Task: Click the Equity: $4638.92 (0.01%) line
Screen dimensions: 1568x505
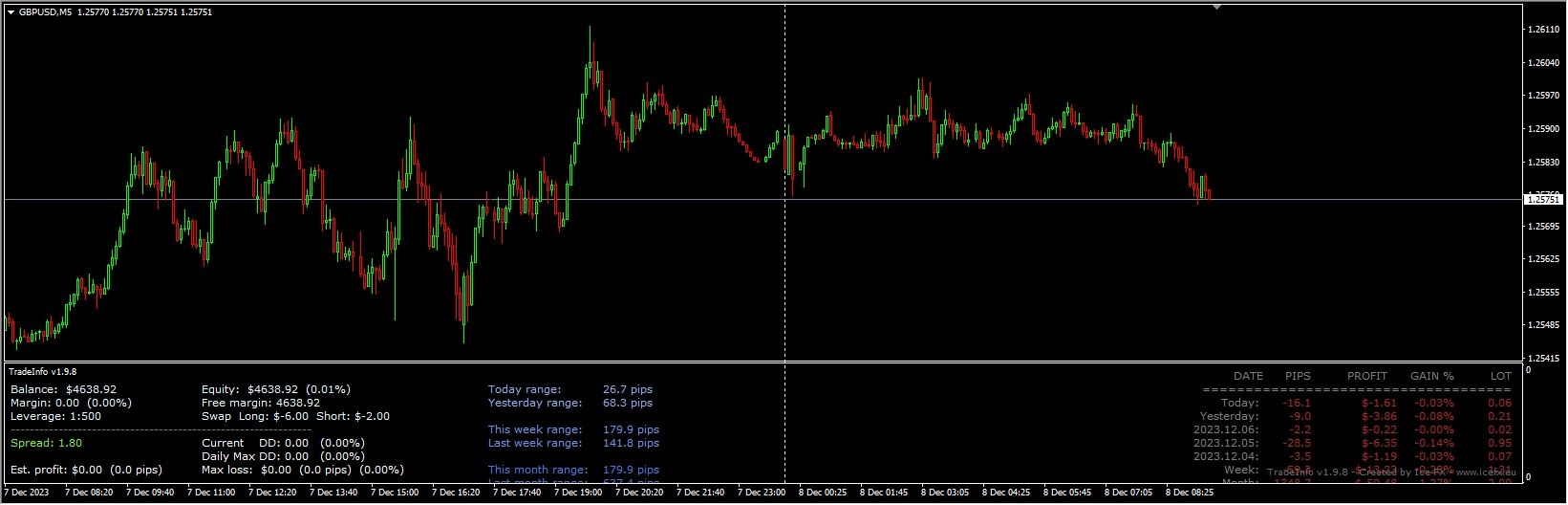Action: click(276, 390)
